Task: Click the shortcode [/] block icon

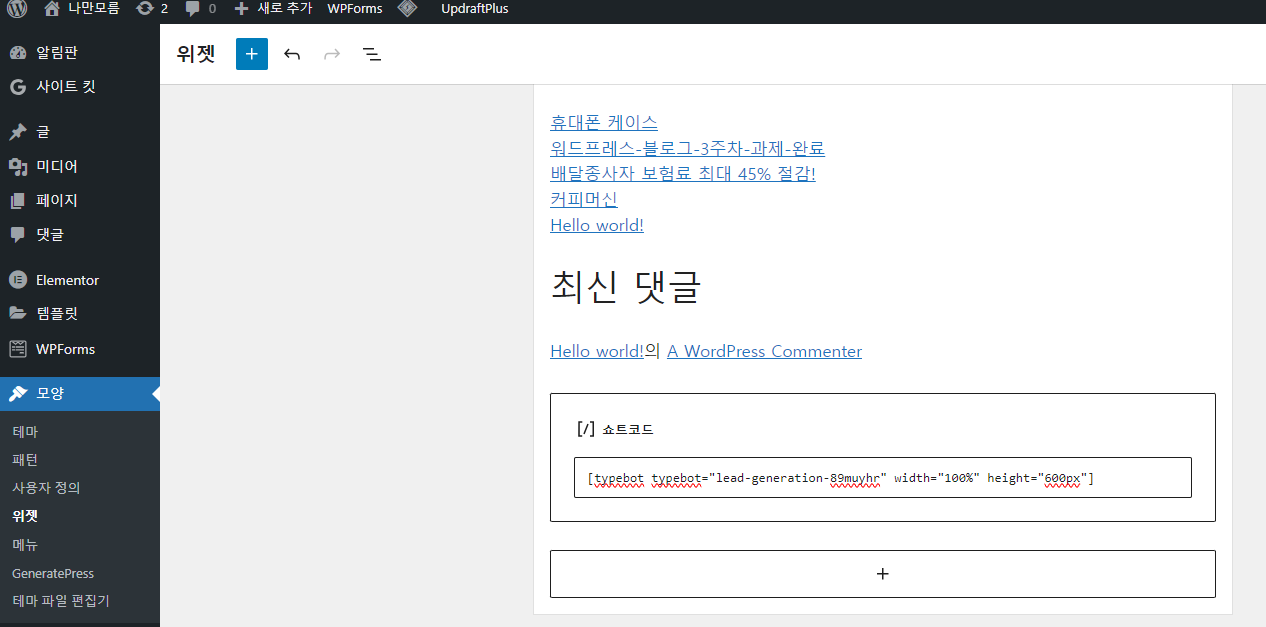Action: point(586,429)
